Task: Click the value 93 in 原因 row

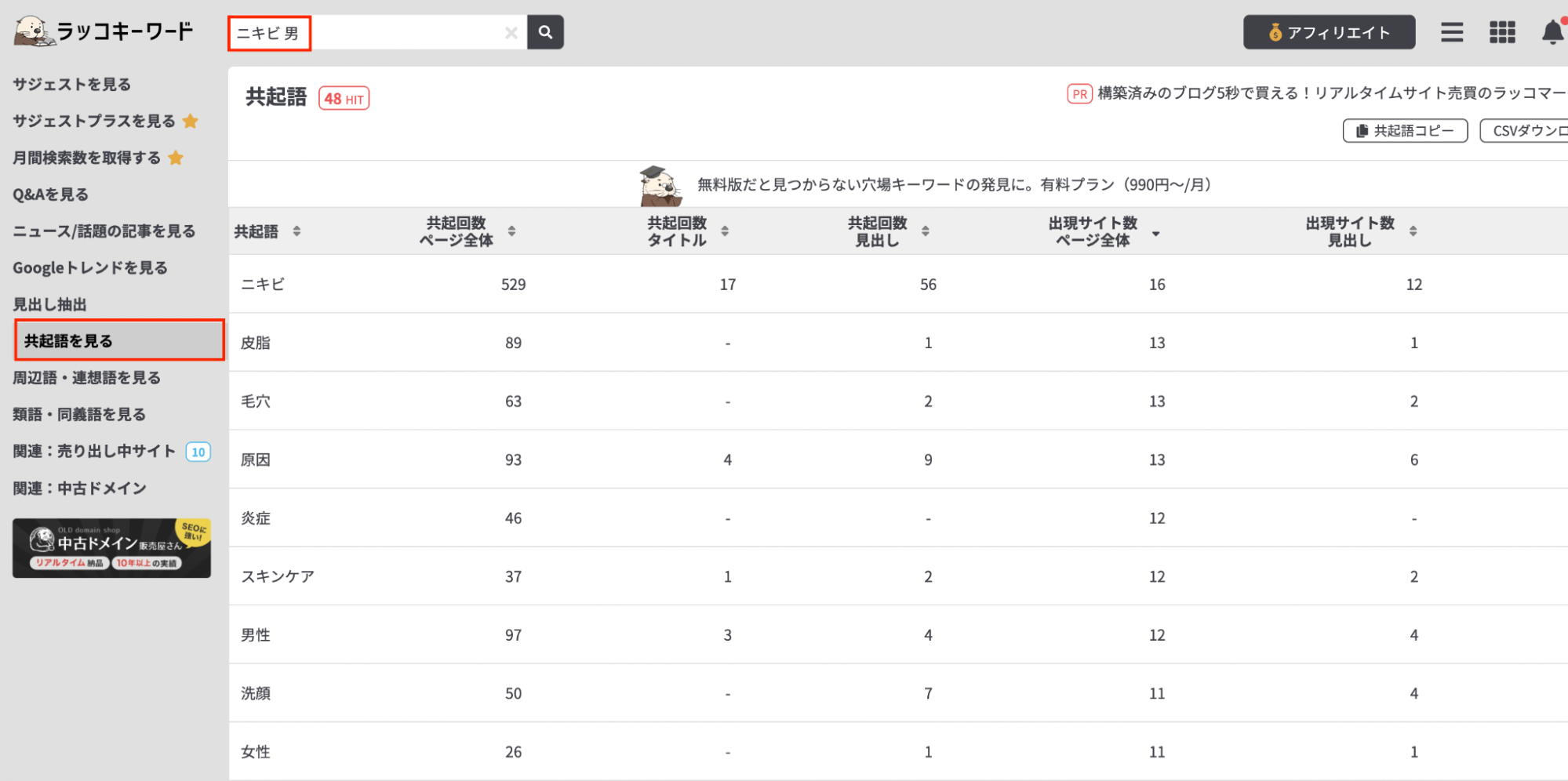Action: (514, 460)
